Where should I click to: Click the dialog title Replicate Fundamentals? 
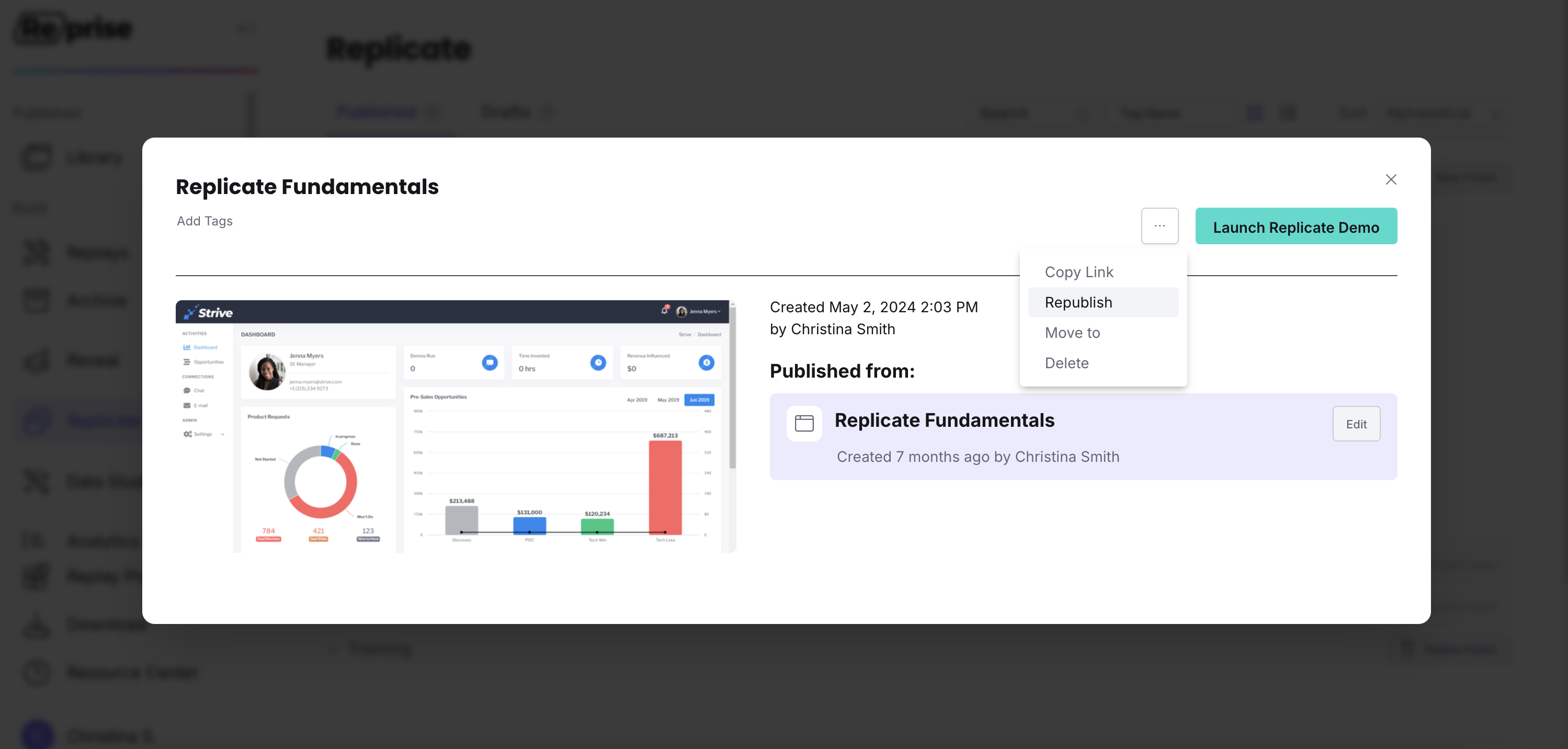pyautogui.click(x=307, y=186)
